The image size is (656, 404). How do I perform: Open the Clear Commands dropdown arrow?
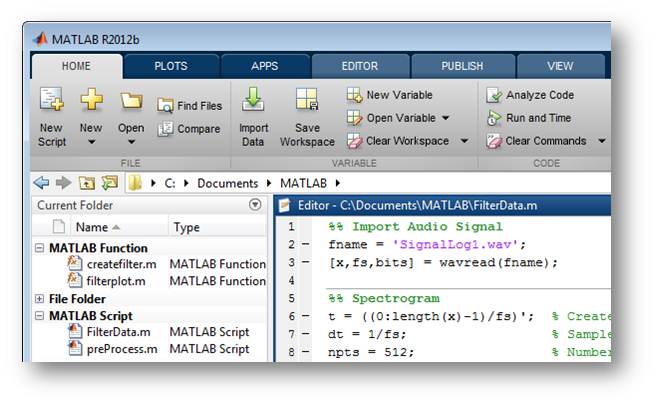pyautogui.click(x=602, y=141)
